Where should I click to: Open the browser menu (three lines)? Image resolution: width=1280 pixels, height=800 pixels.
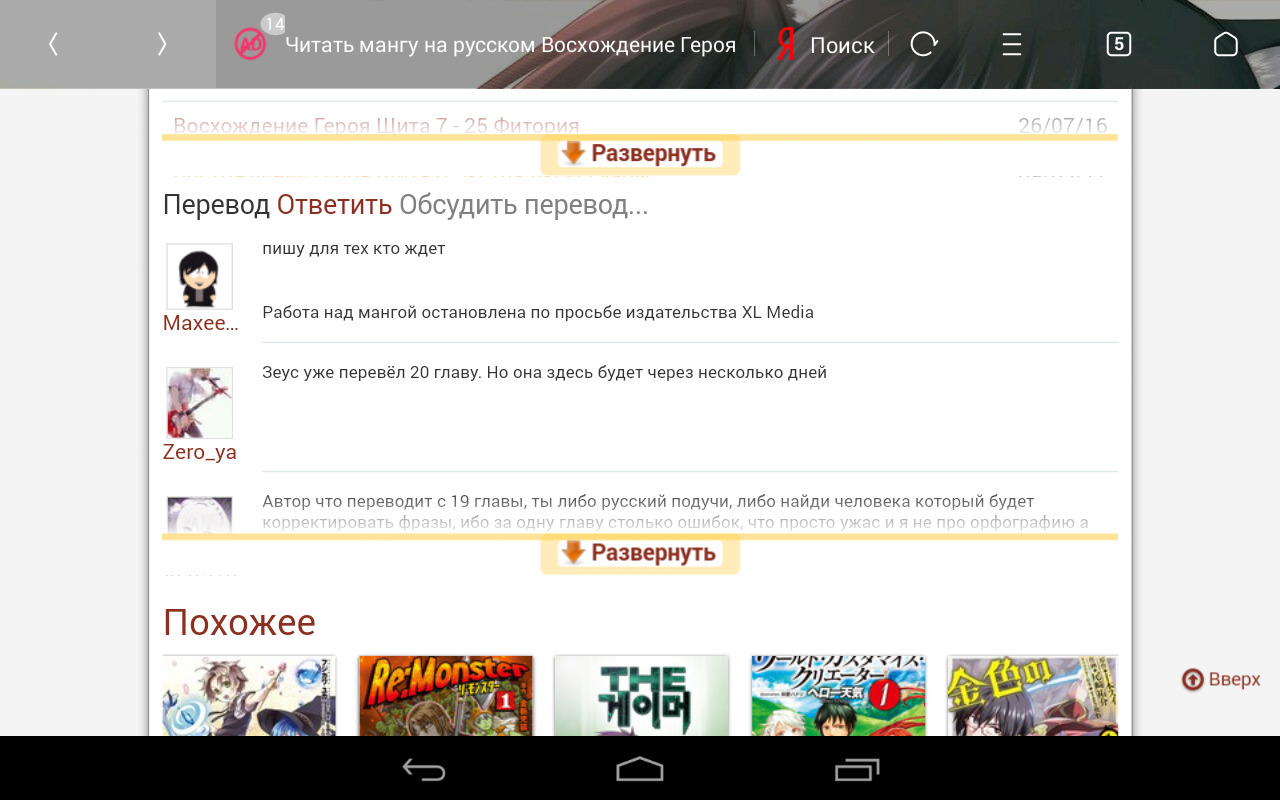tap(1012, 44)
